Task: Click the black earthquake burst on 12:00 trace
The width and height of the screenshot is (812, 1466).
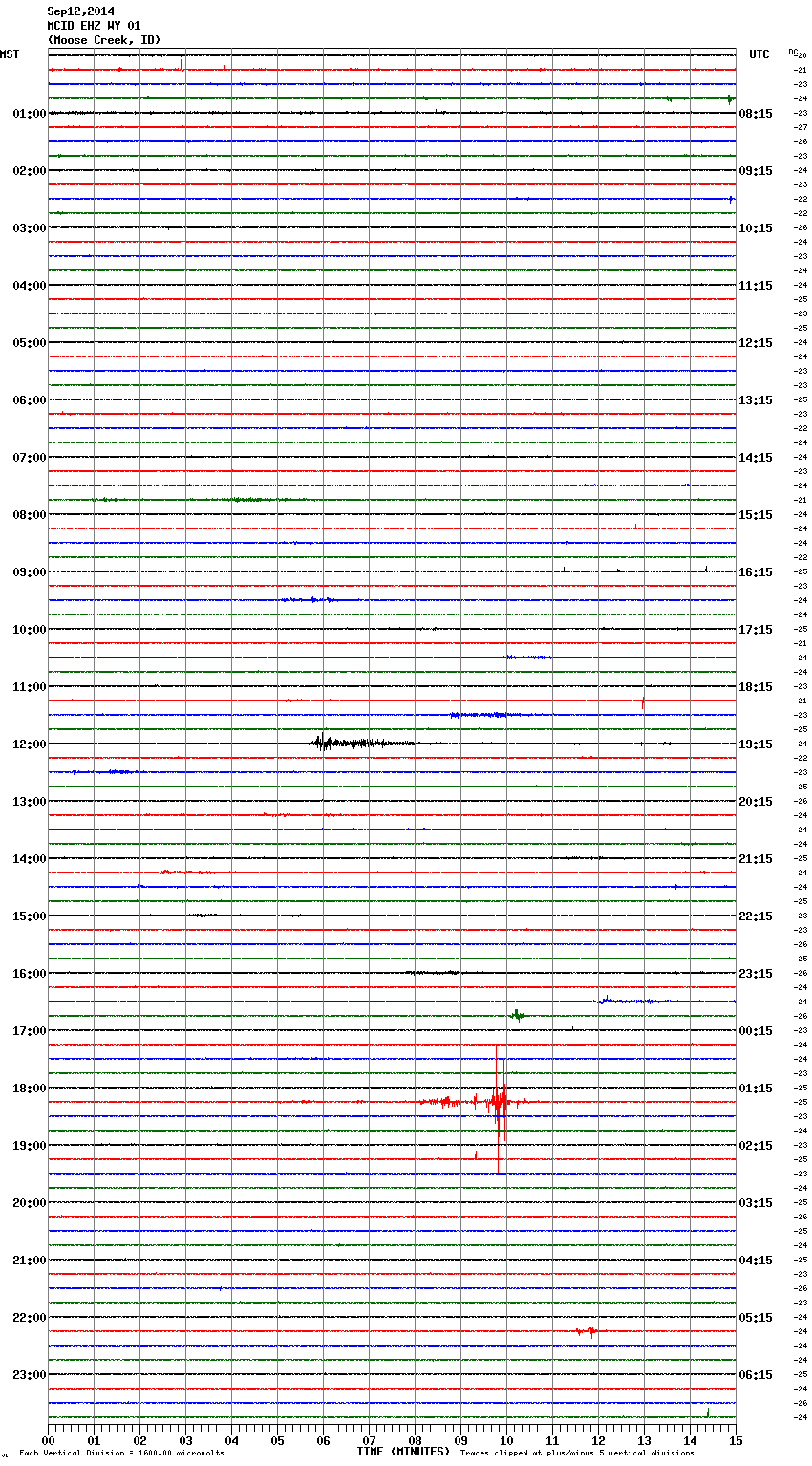Action: tap(363, 743)
